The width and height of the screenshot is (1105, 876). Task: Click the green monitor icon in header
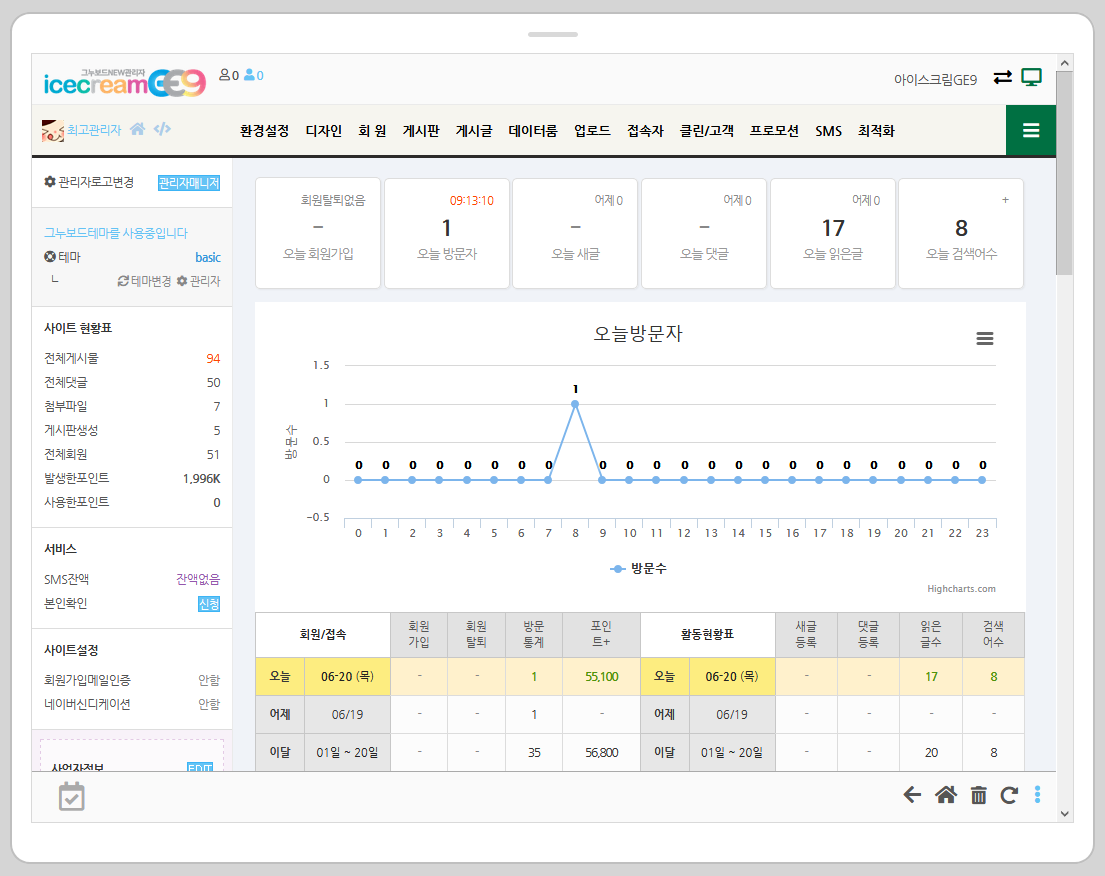point(1031,77)
